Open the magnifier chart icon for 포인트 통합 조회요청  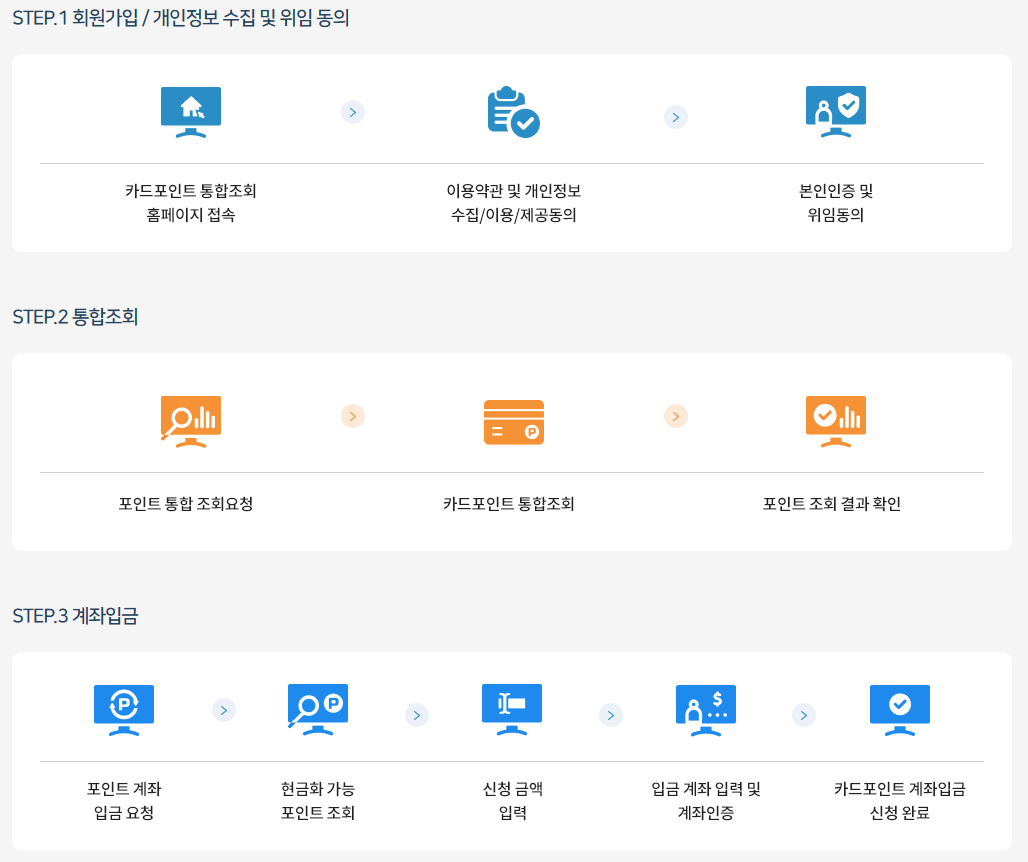coord(190,421)
